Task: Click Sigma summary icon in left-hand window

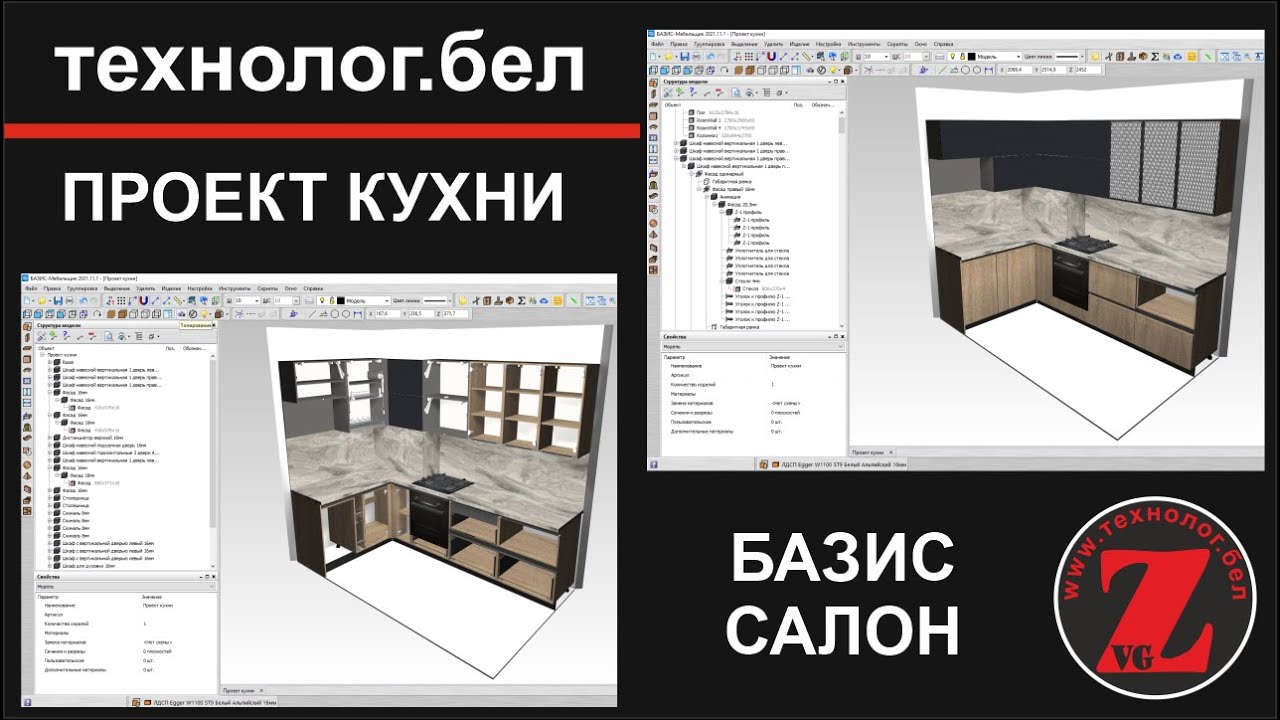Action: pyautogui.click(x=521, y=301)
